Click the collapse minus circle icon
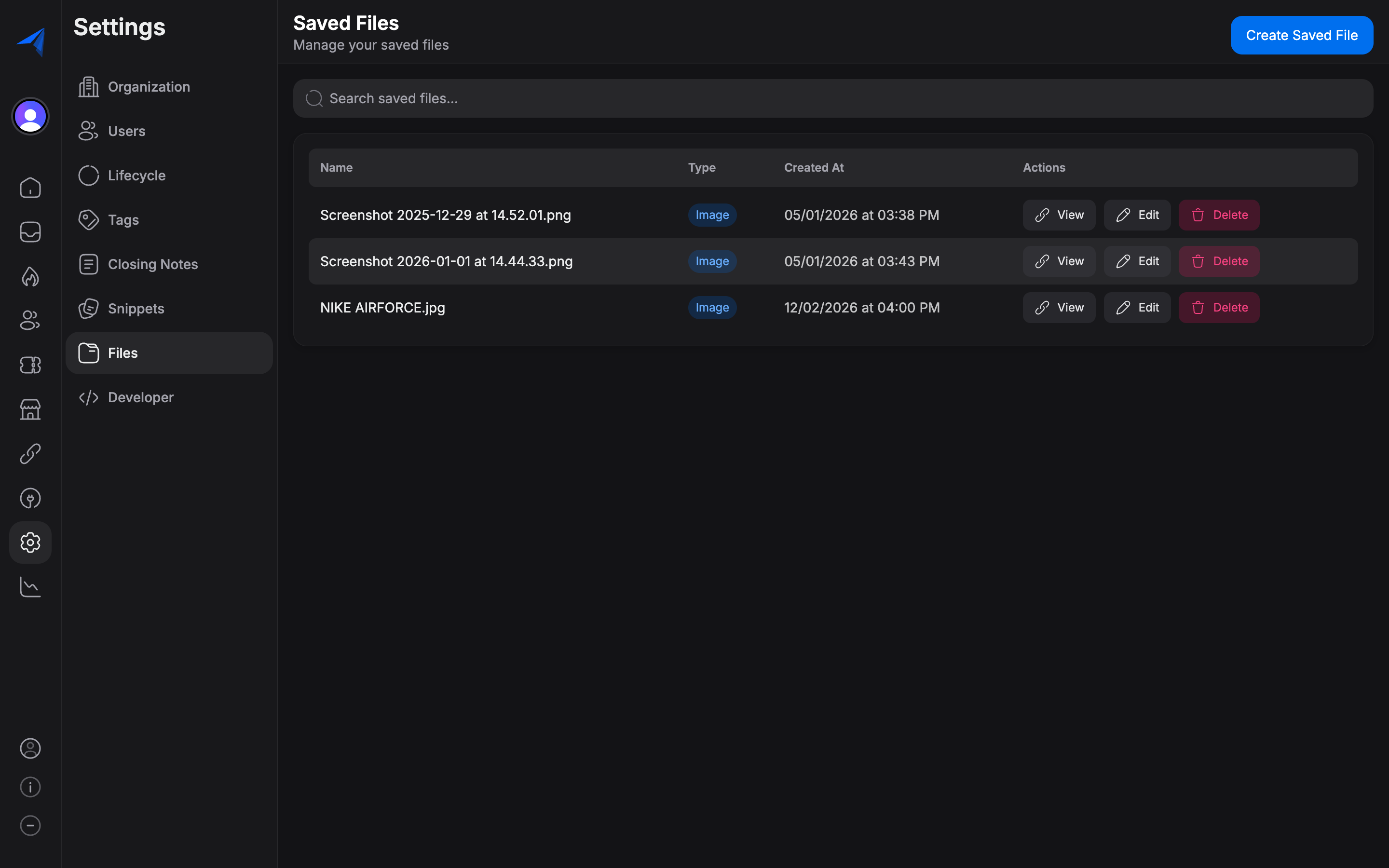The image size is (1389, 868). [x=30, y=826]
